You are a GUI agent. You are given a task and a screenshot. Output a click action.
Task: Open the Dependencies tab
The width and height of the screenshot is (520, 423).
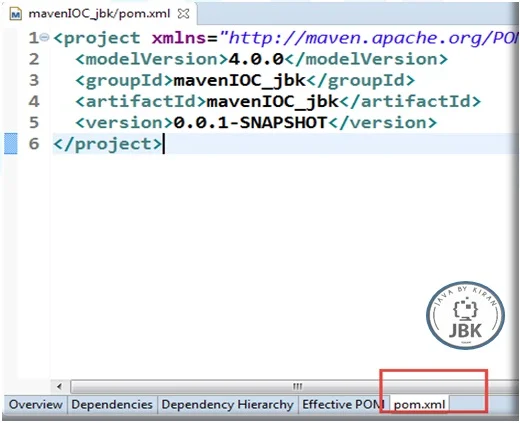(112, 404)
